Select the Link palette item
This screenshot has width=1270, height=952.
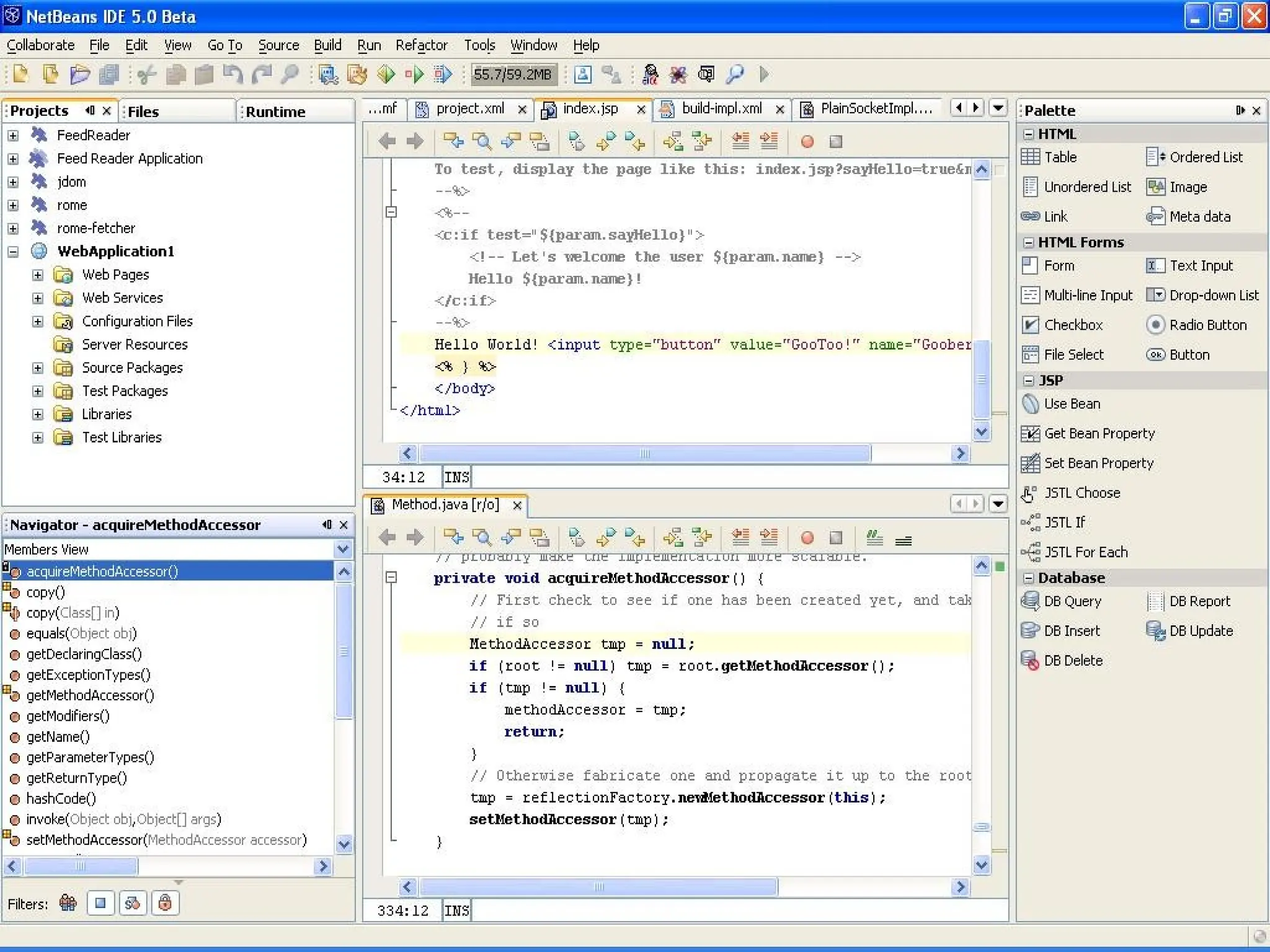click(1044, 216)
